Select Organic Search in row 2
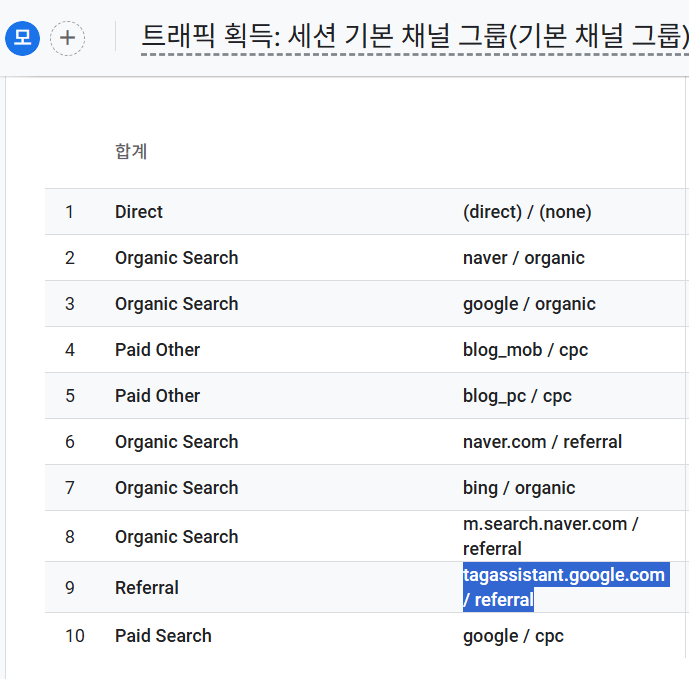689x679 pixels. (x=176, y=258)
